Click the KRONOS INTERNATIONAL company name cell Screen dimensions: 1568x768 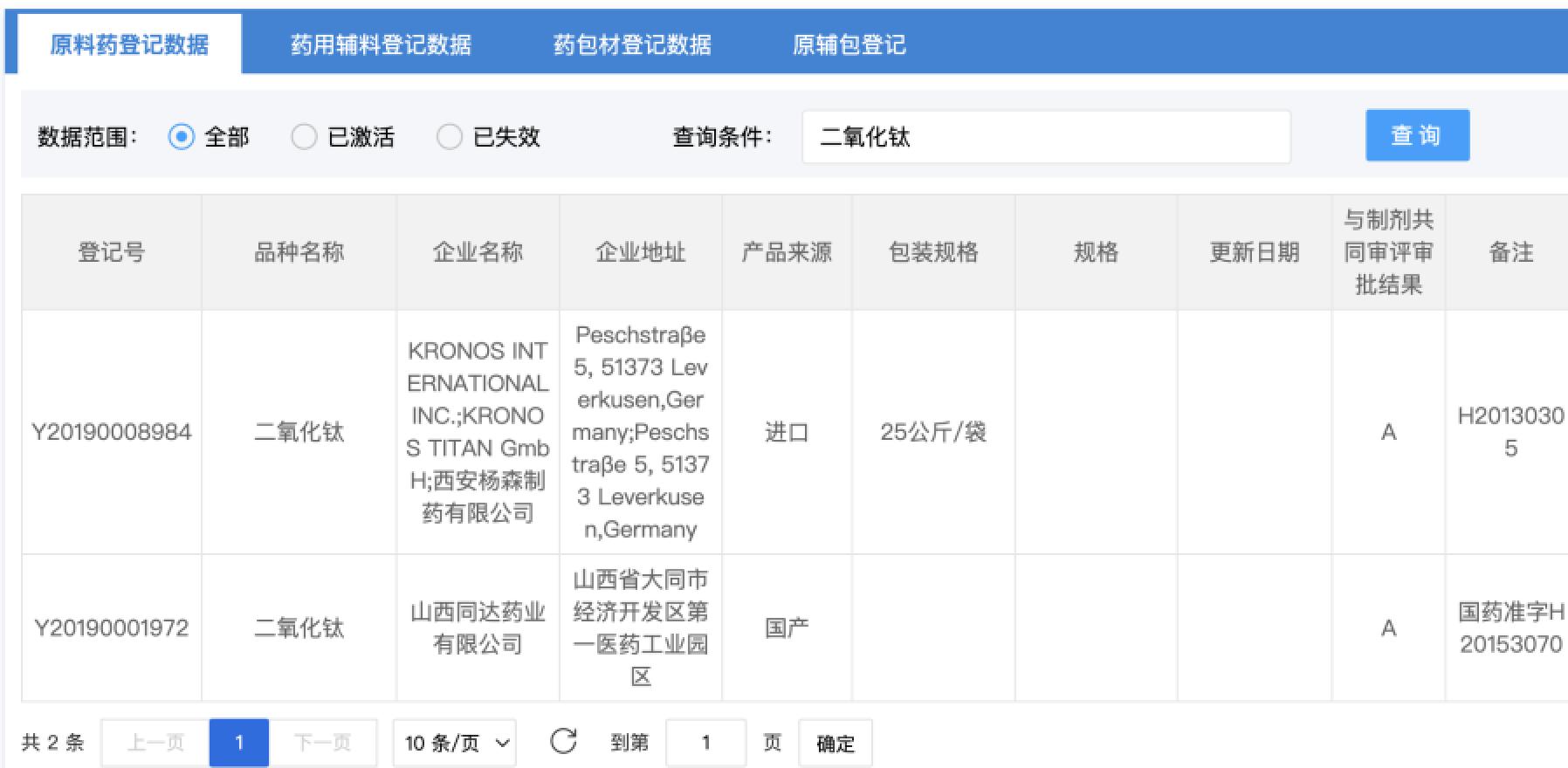[478, 432]
